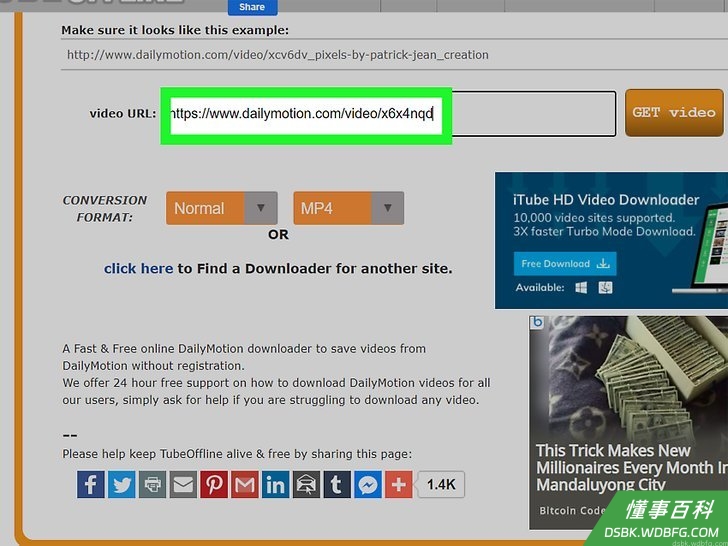
Task: Share the page on Facebook
Action: (x=91, y=484)
